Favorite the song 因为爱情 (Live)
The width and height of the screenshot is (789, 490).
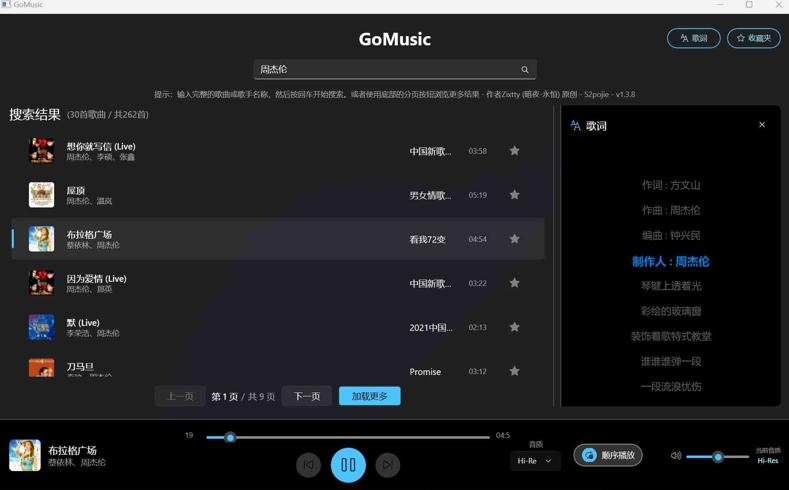click(x=514, y=283)
